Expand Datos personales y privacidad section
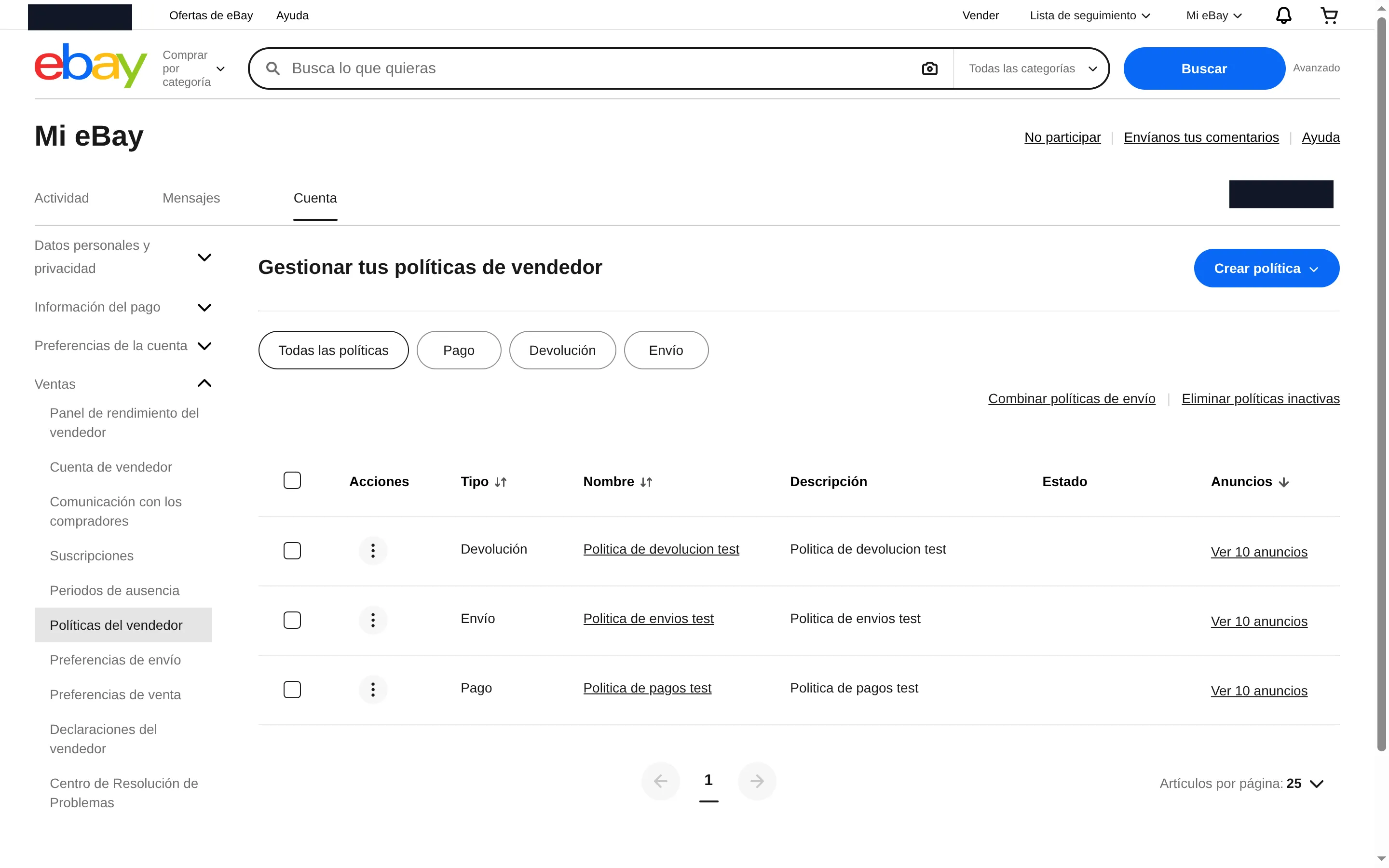 coord(123,257)
